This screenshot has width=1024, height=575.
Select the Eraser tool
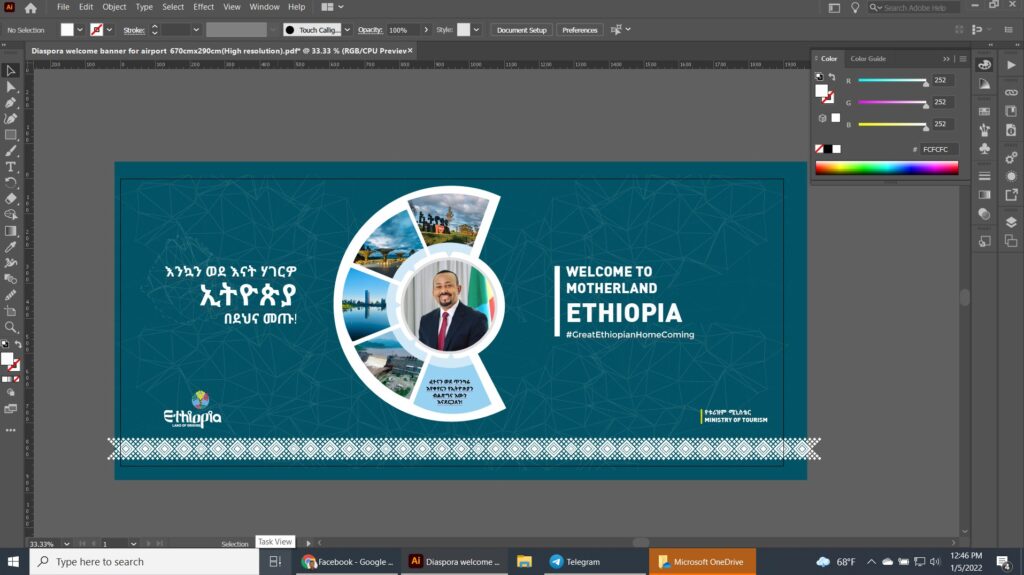tap(10, 199)
